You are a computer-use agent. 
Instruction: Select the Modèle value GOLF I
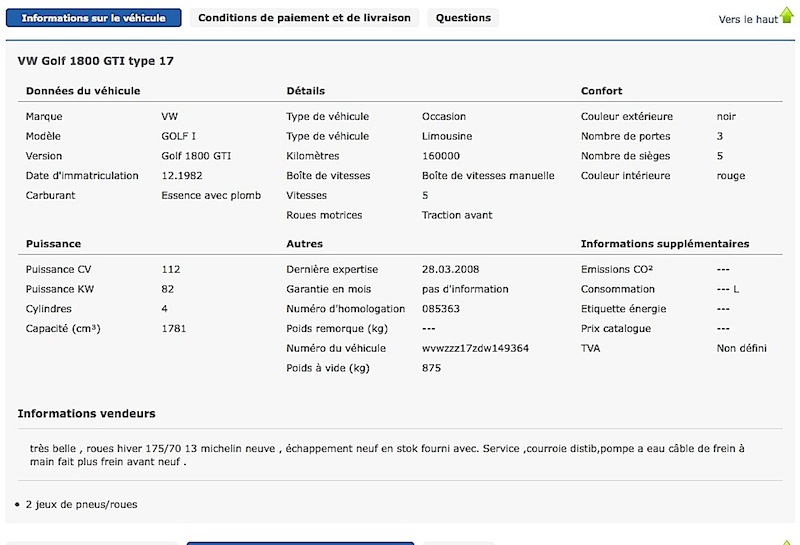178,136
